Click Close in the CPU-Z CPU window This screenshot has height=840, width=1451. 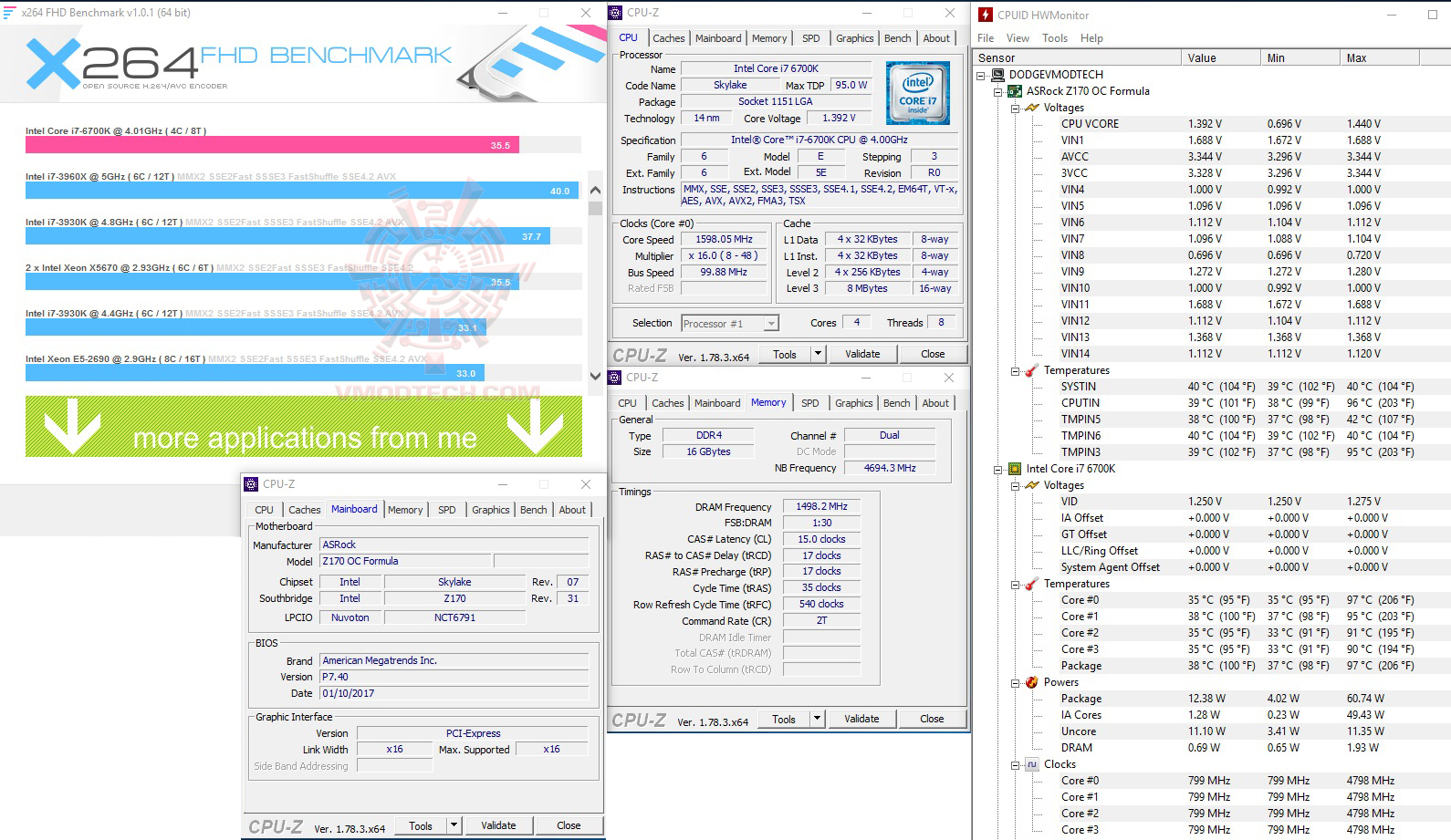[933, 354]
